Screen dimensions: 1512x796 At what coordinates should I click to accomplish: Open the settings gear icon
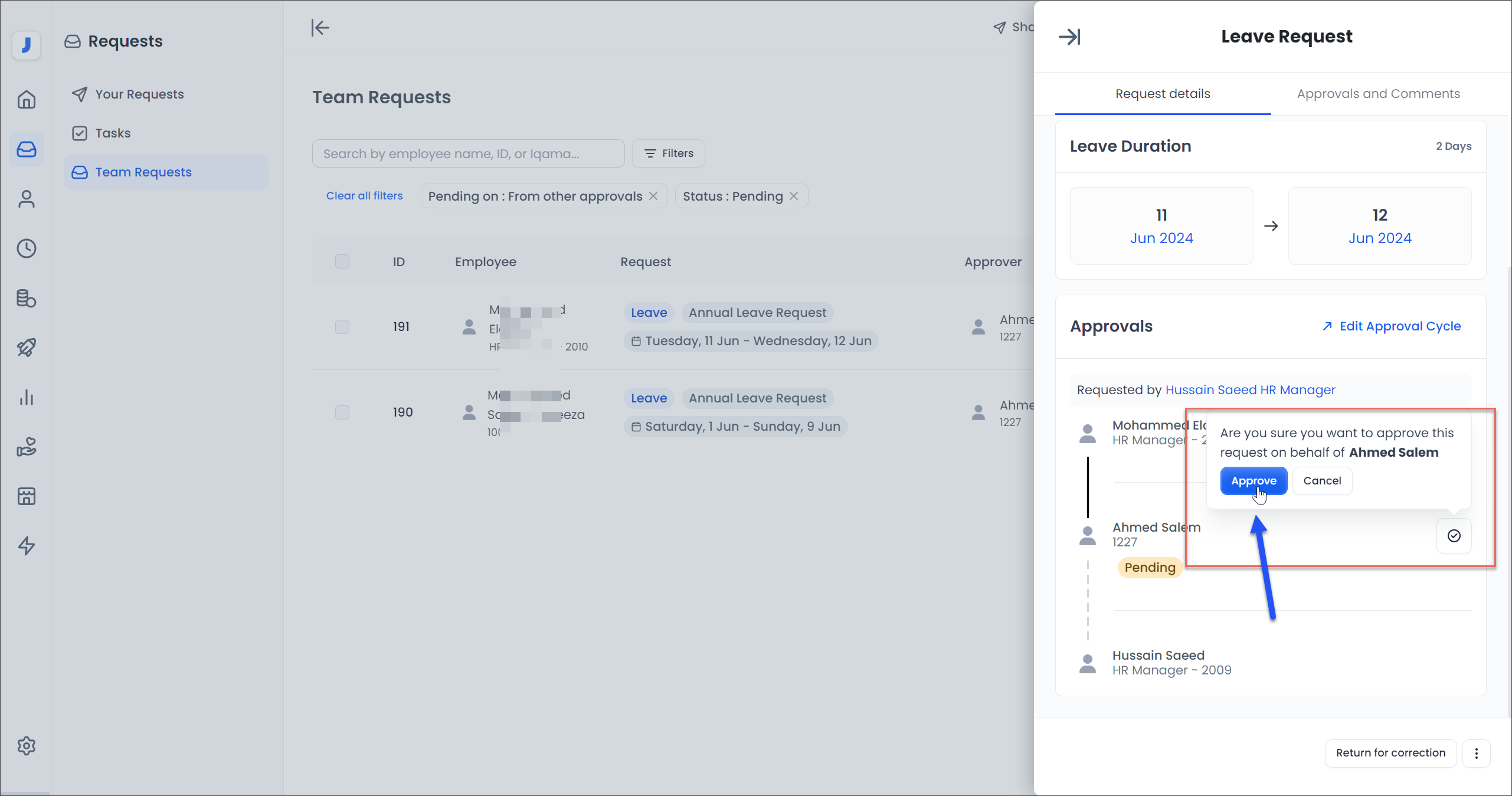click(x=27, y=746)
